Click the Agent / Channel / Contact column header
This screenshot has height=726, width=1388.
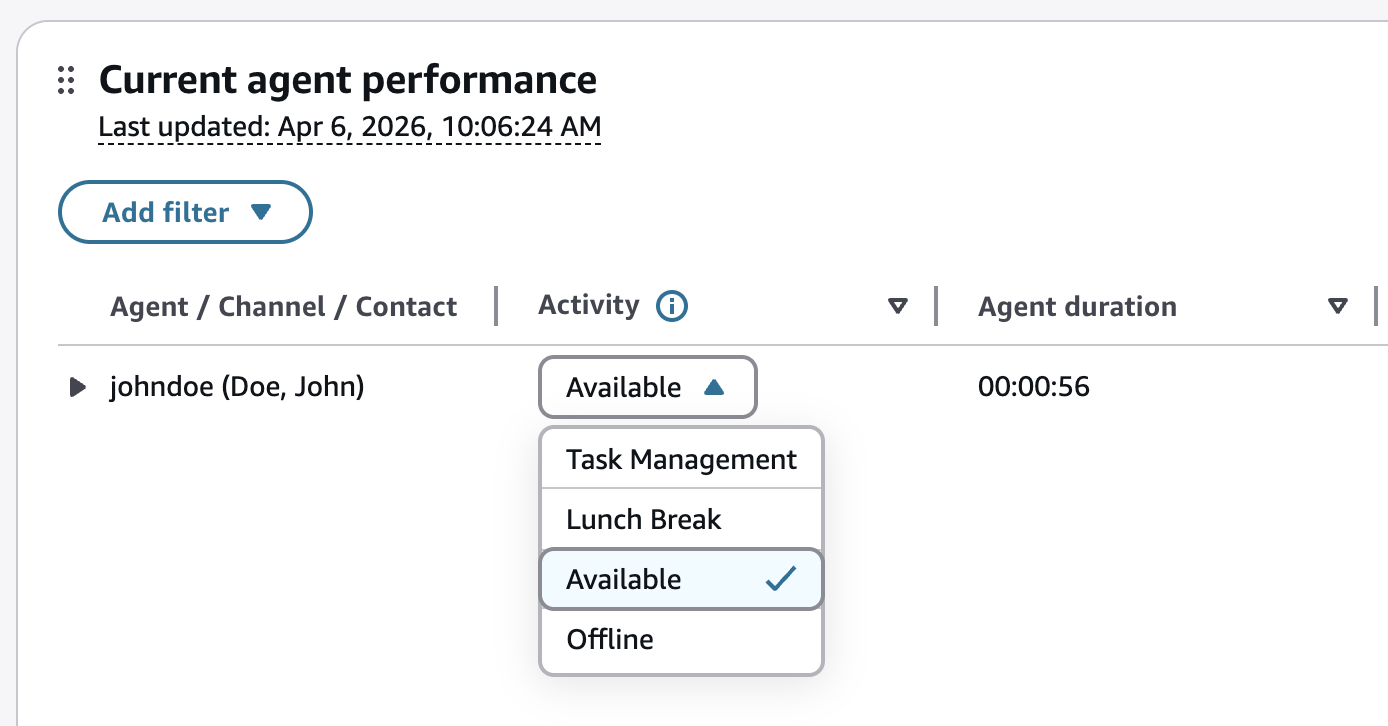[x=283, y=307]
